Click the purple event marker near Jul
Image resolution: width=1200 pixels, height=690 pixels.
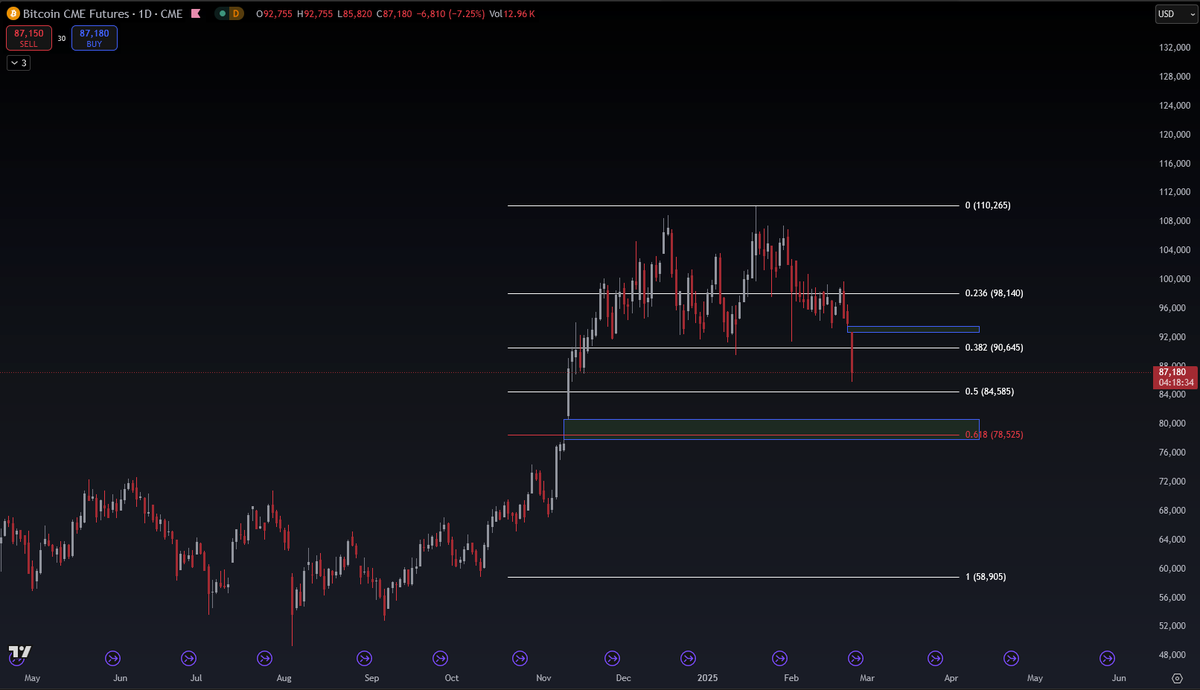point(189,658)
